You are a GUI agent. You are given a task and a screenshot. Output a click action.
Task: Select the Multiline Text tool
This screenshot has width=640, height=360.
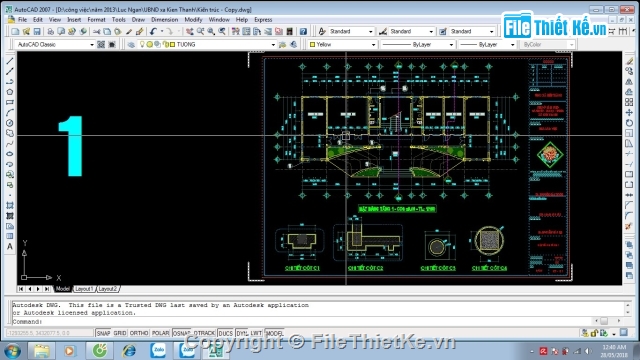[x=10, y=247]
